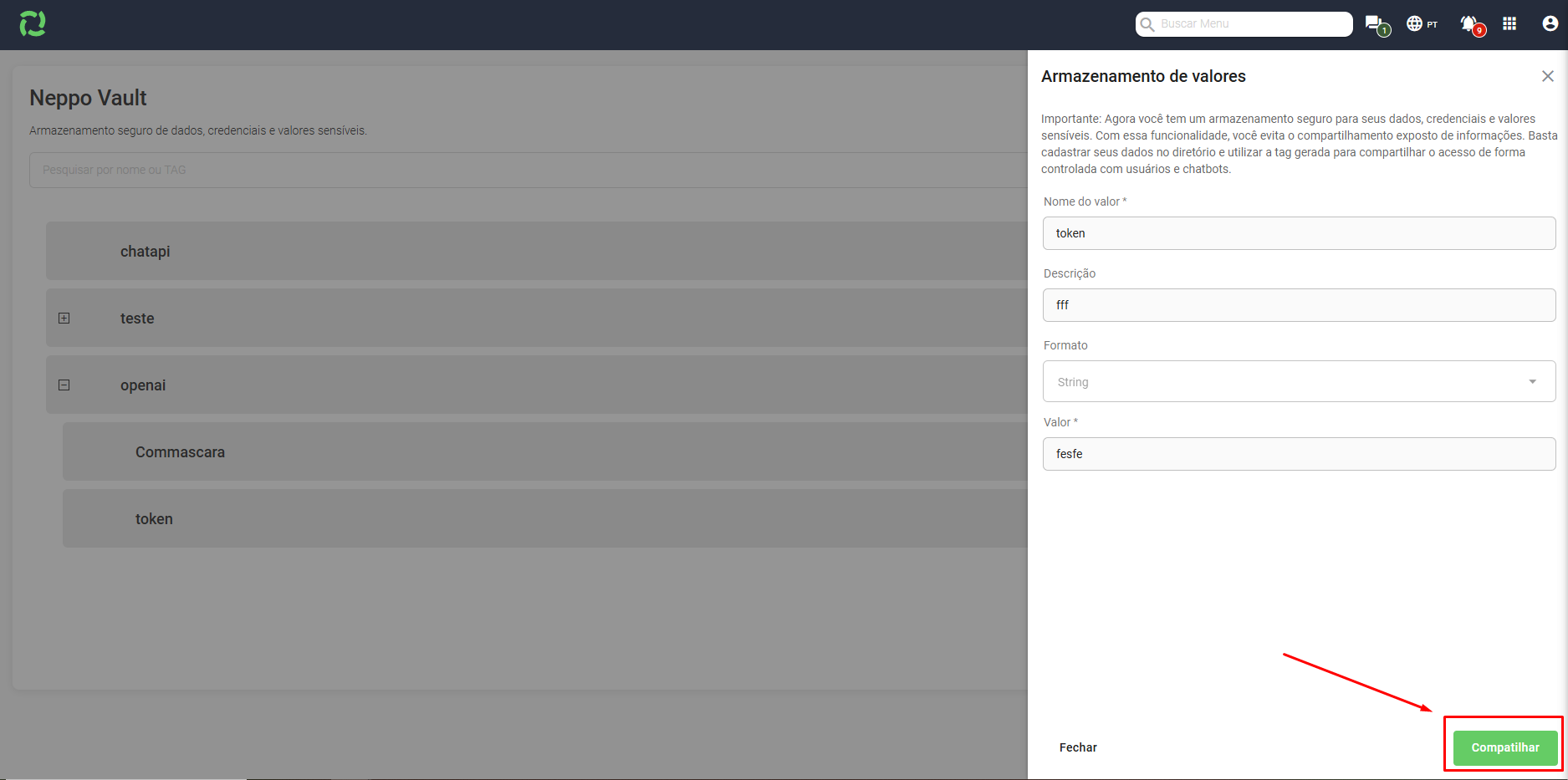Open the notifications bell icon
Screen dimensions: 1568x780
click(x=1471, y=24)
